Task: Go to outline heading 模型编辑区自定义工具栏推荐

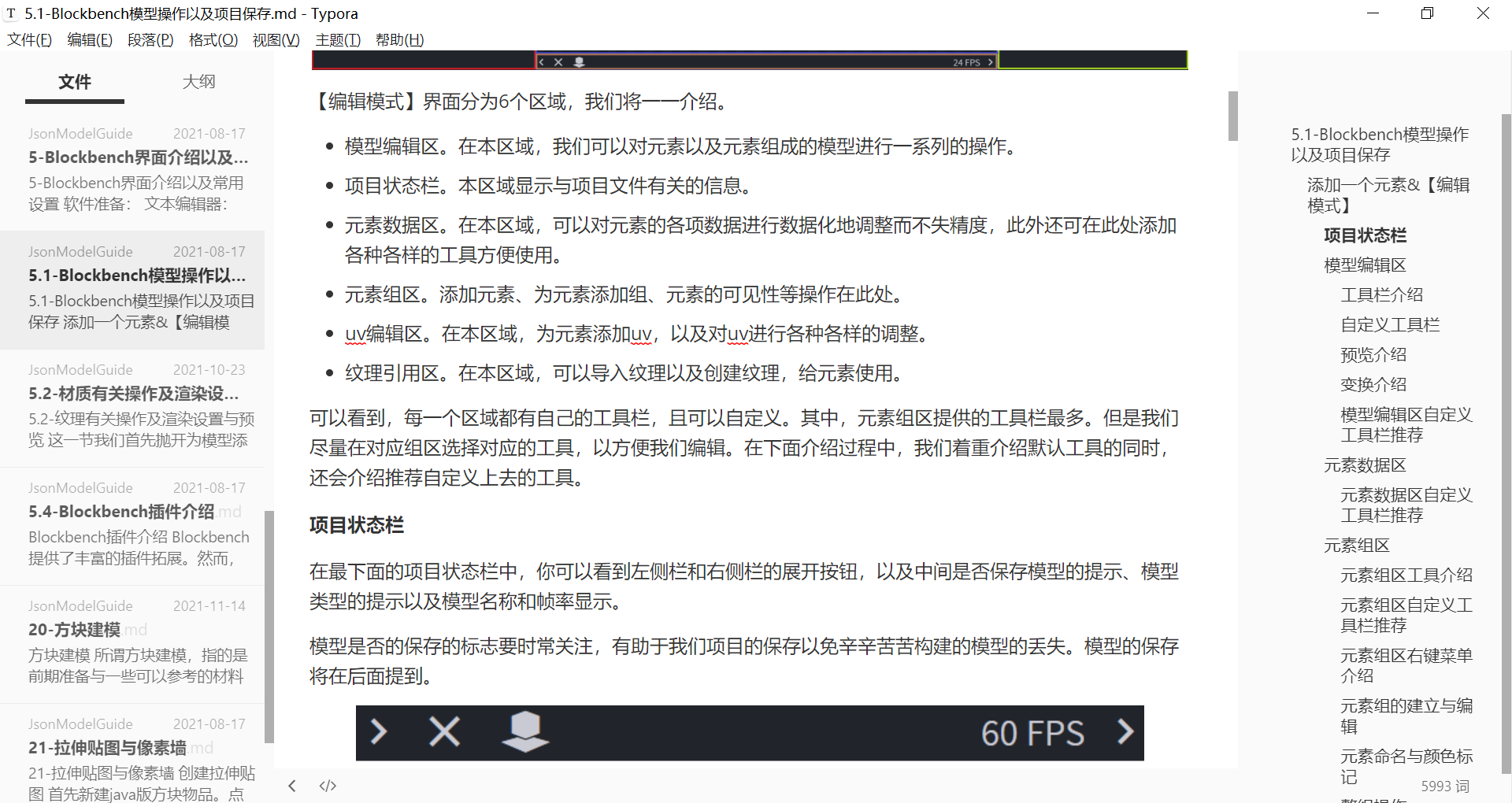Action: 1406,425
